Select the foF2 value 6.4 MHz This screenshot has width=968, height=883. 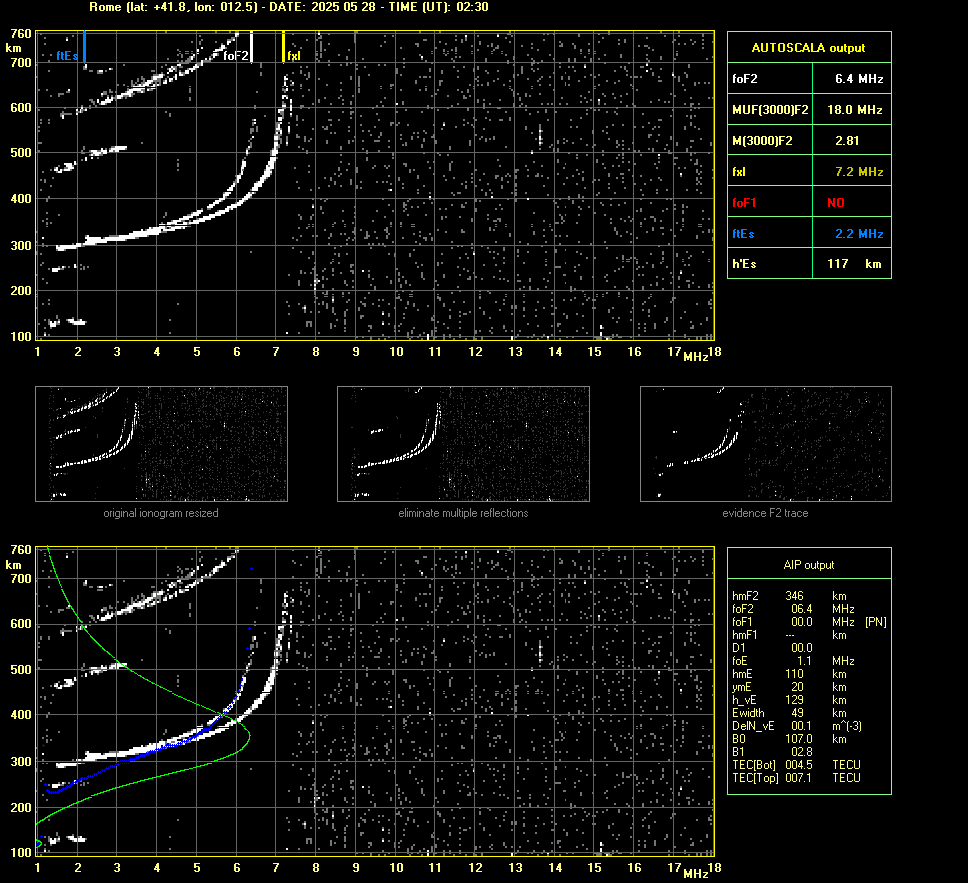point(859,79)
